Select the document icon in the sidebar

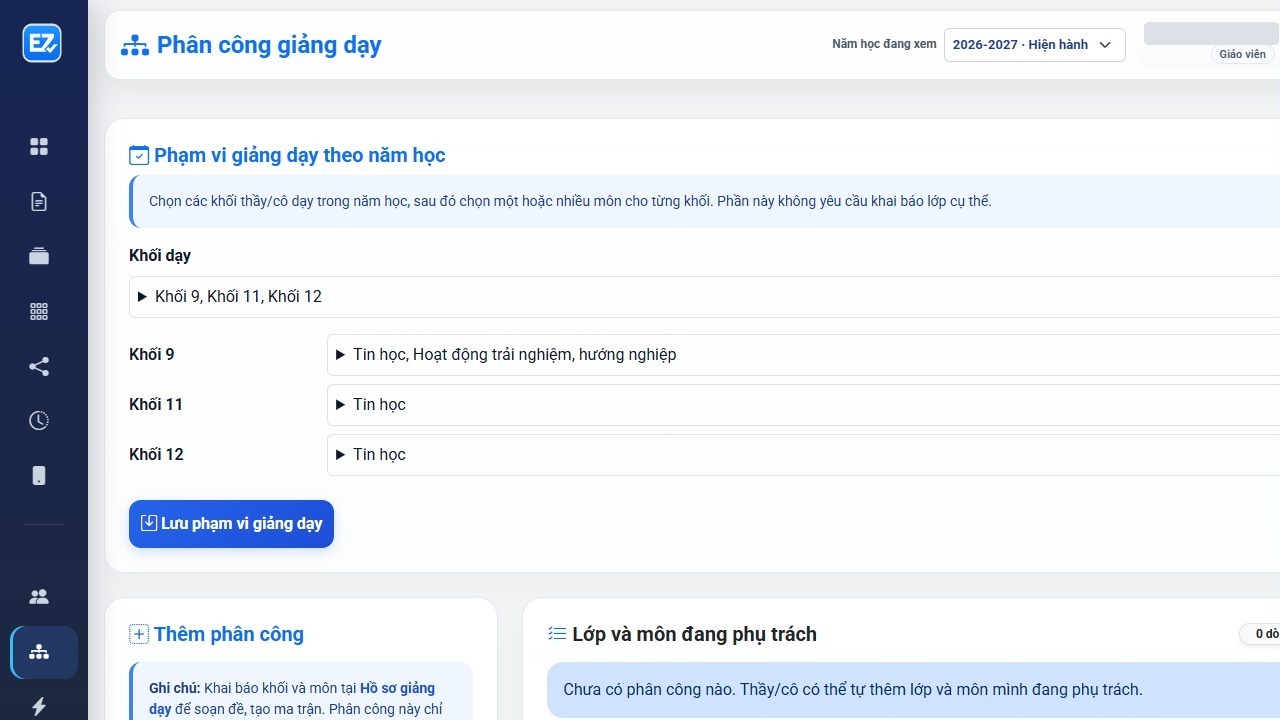click(x=39, y=202)
